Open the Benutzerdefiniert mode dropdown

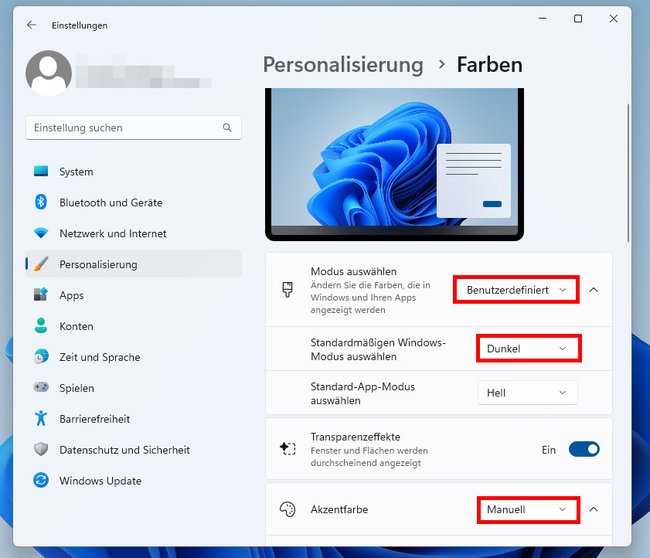(x=516, y=290)
